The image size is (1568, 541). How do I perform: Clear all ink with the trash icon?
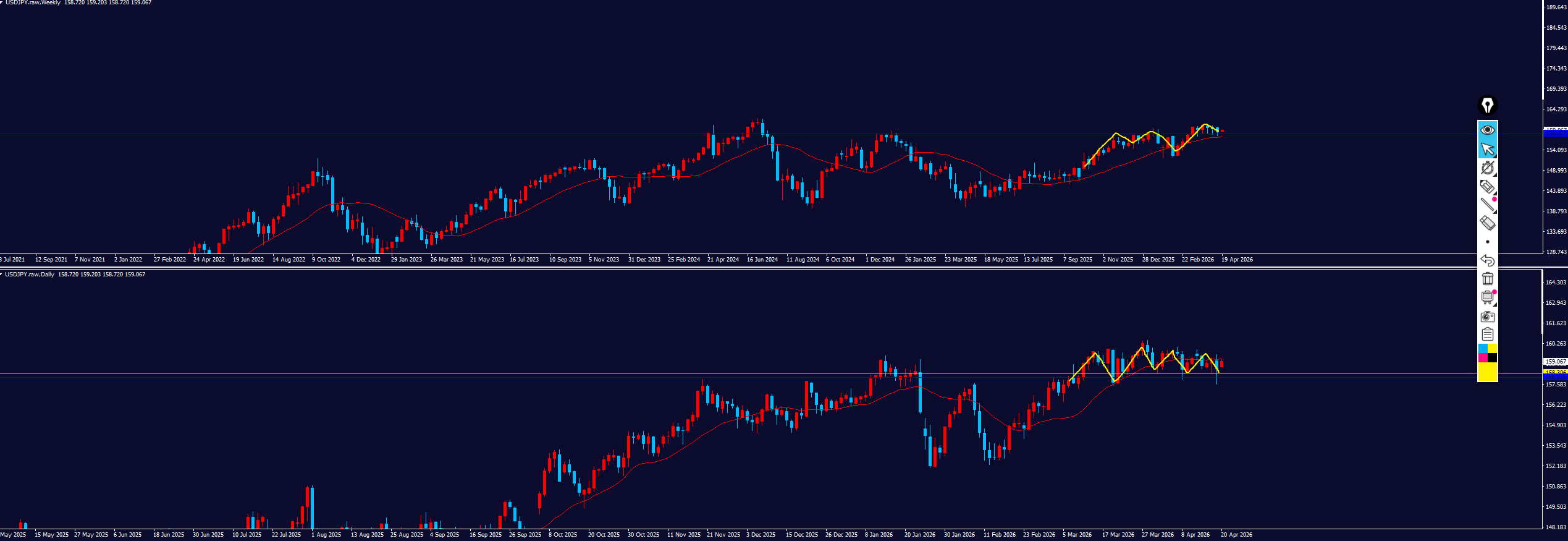[1487, 279]
